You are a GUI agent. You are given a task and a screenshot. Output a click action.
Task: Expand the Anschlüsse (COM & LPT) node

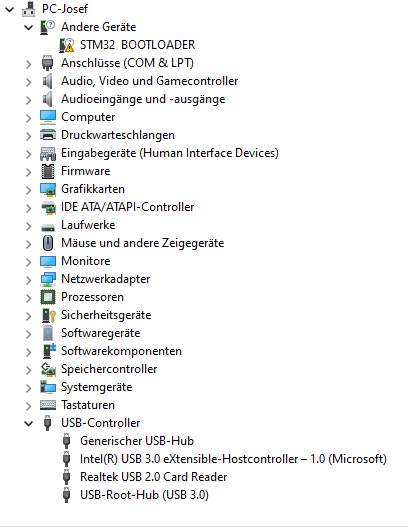29,64
